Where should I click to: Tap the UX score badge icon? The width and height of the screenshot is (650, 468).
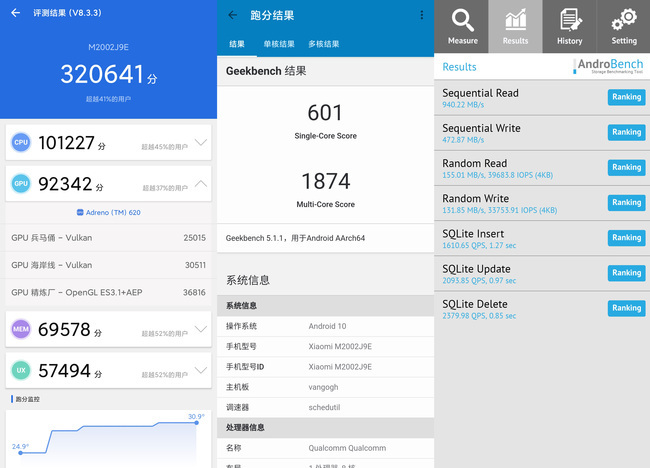pos(21,371)
